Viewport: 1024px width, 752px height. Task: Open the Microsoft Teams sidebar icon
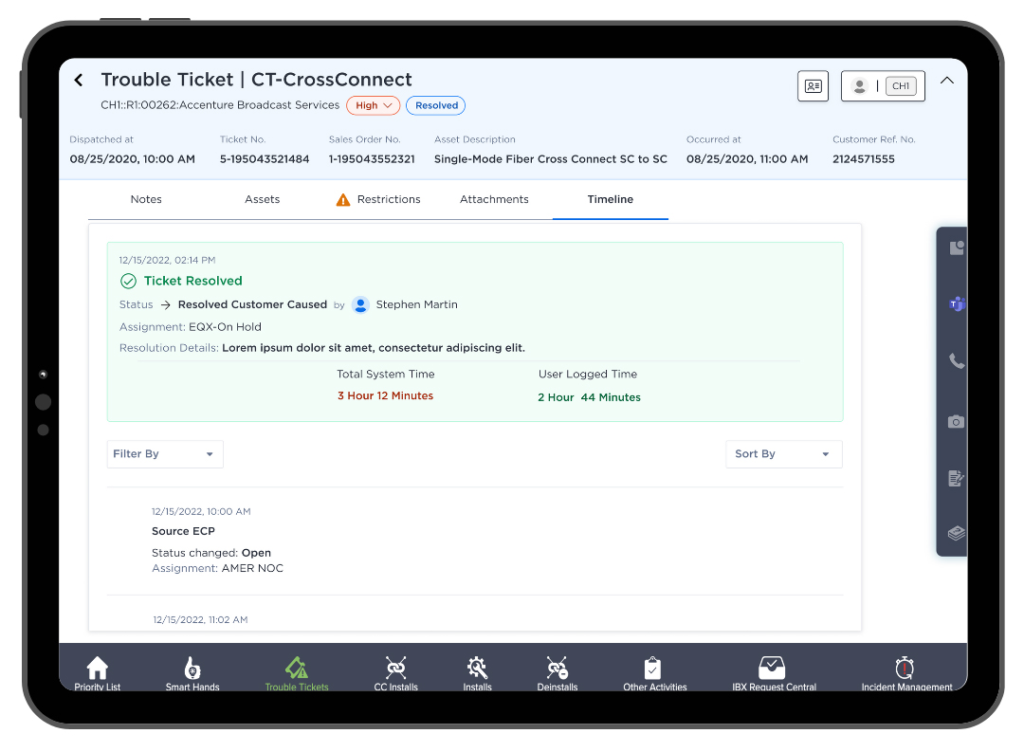point(957,304)
